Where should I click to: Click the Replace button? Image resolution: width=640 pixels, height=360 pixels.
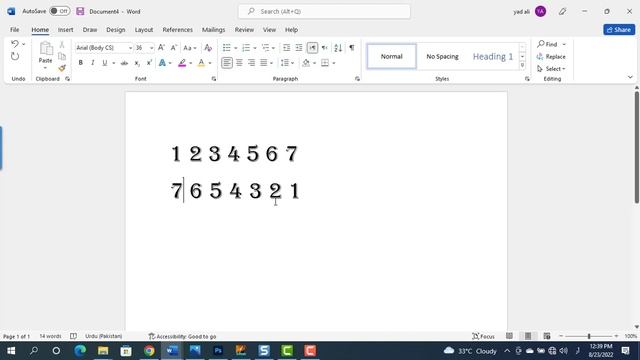(x=551, y=57)
